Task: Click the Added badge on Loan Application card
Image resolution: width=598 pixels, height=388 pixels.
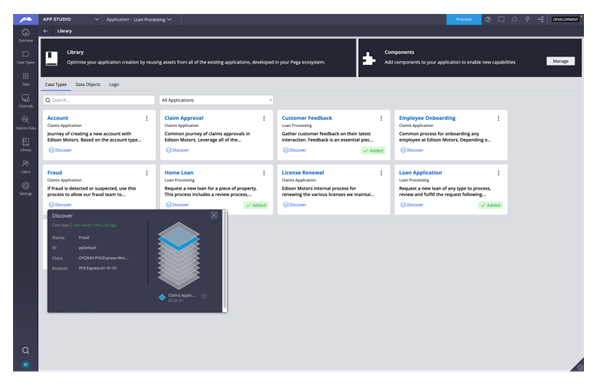Action: (x=490, y=205)
